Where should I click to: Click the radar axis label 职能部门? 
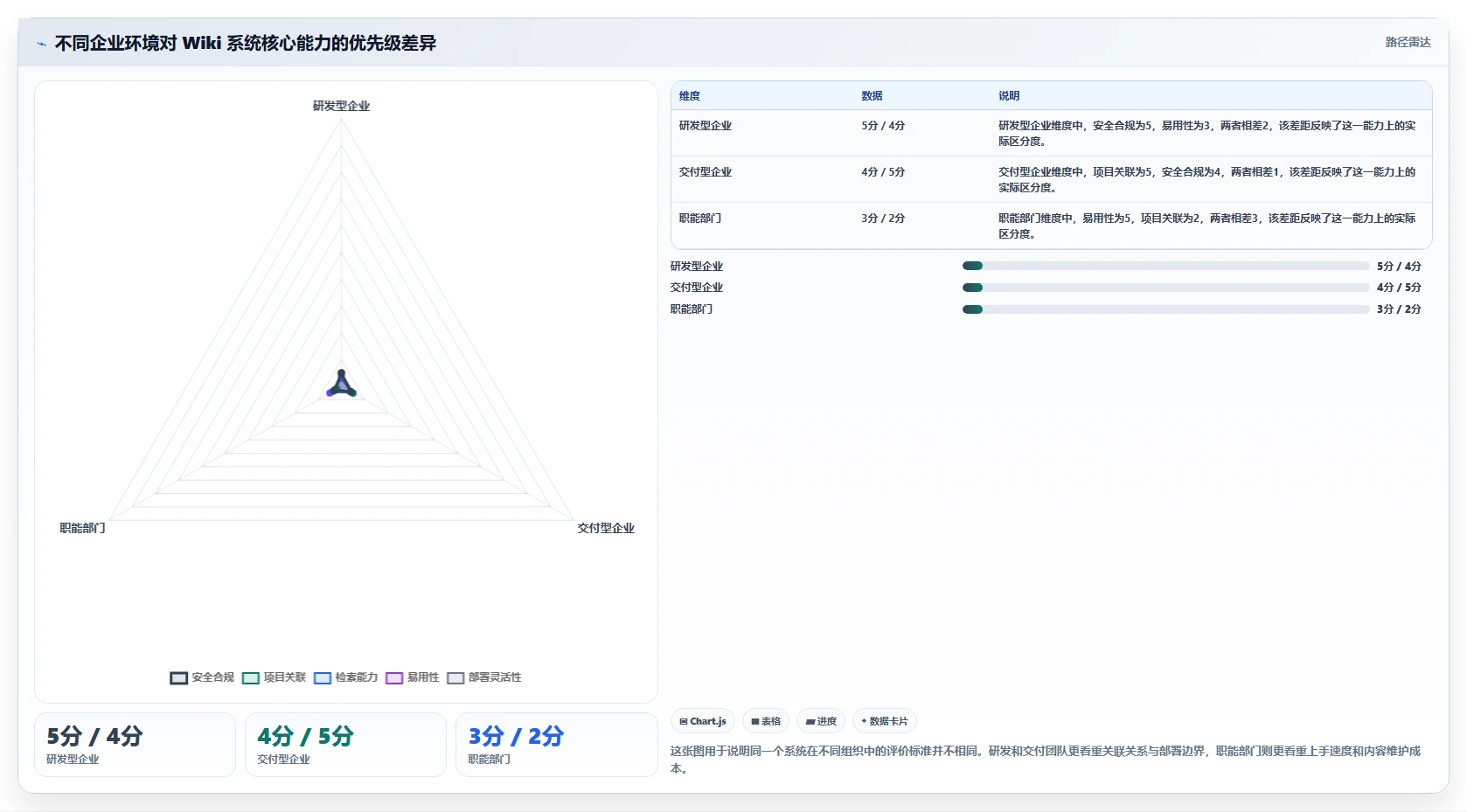(82, 528)
